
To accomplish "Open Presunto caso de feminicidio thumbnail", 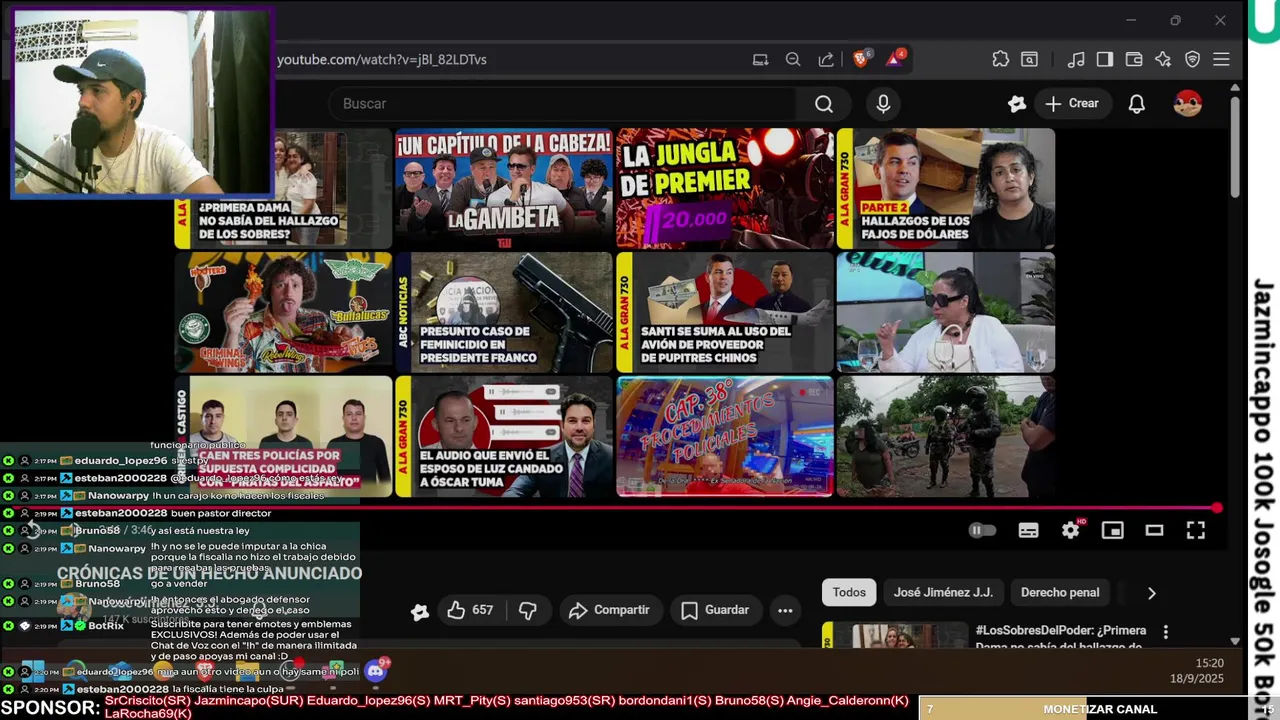I will (x=504, y=312).
